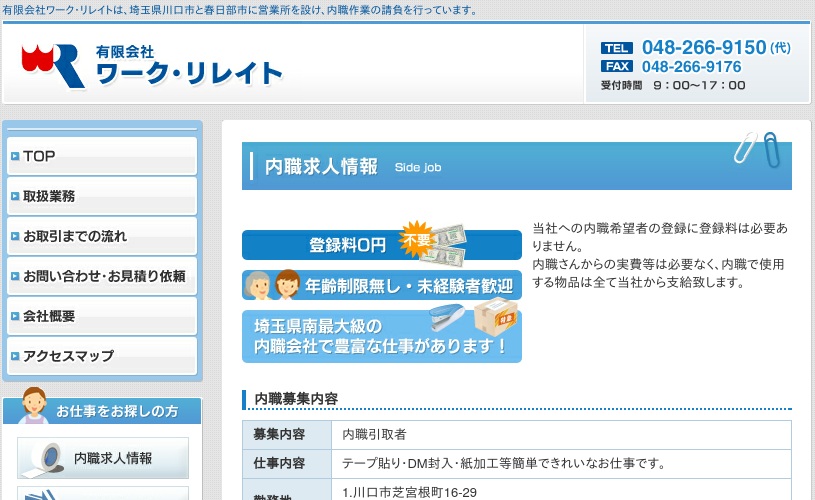This screenshot has height=500, width=815.
Task: Go to お問い合わせ・お見積り依頼 page
Action: pos(100,276)
